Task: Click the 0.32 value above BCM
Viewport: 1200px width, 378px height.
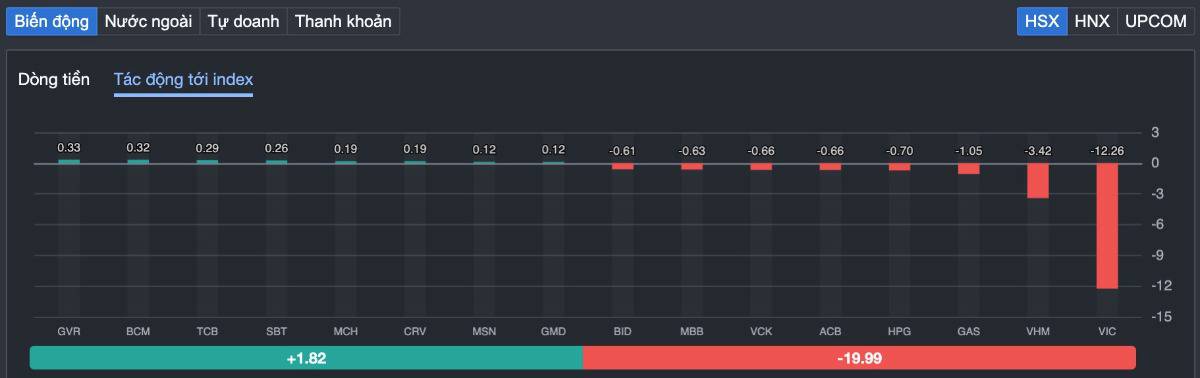Action: click(x=138, y=148)
